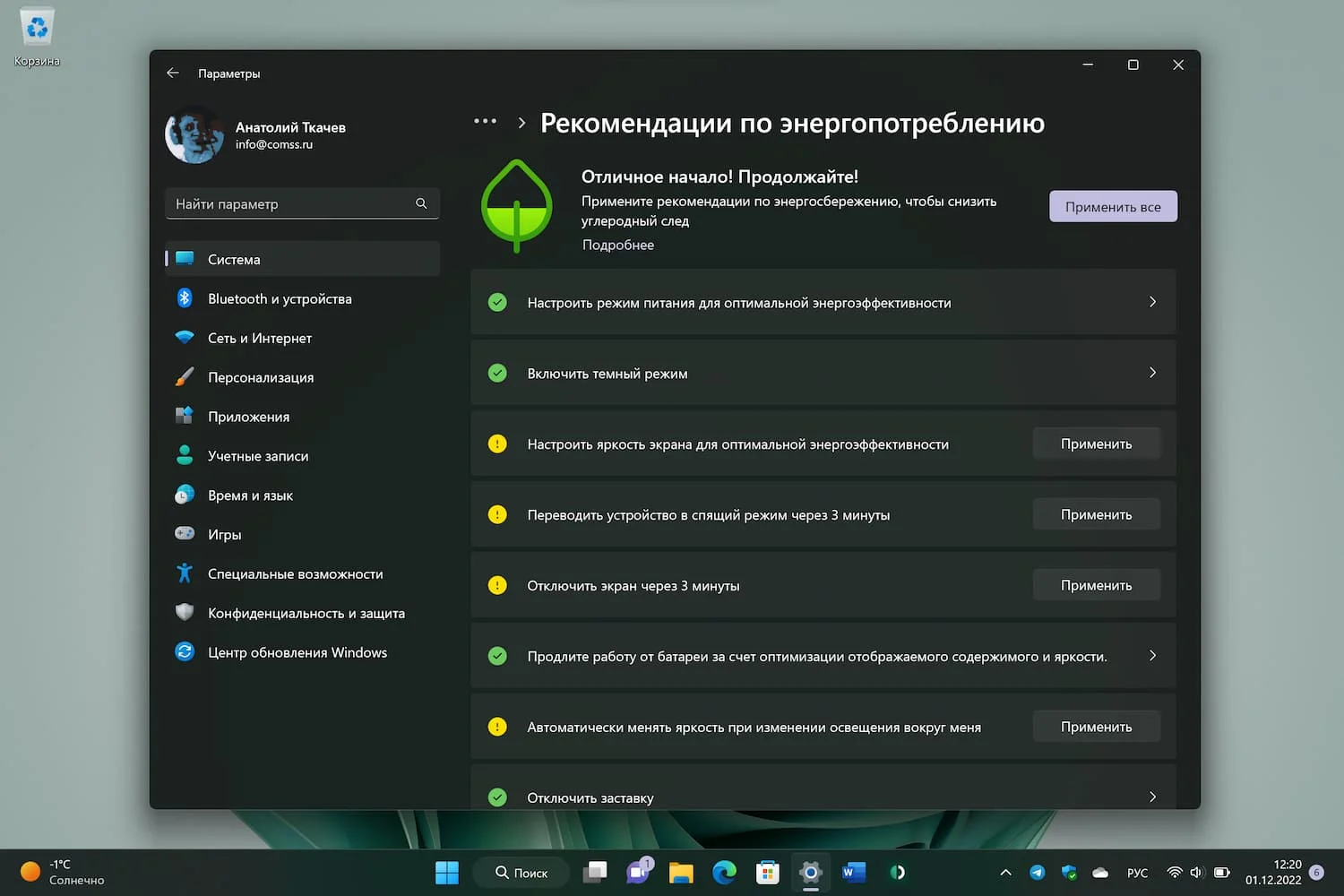Click the Персонализация brush icon
Screen dimensions: 1344x896
185,377
